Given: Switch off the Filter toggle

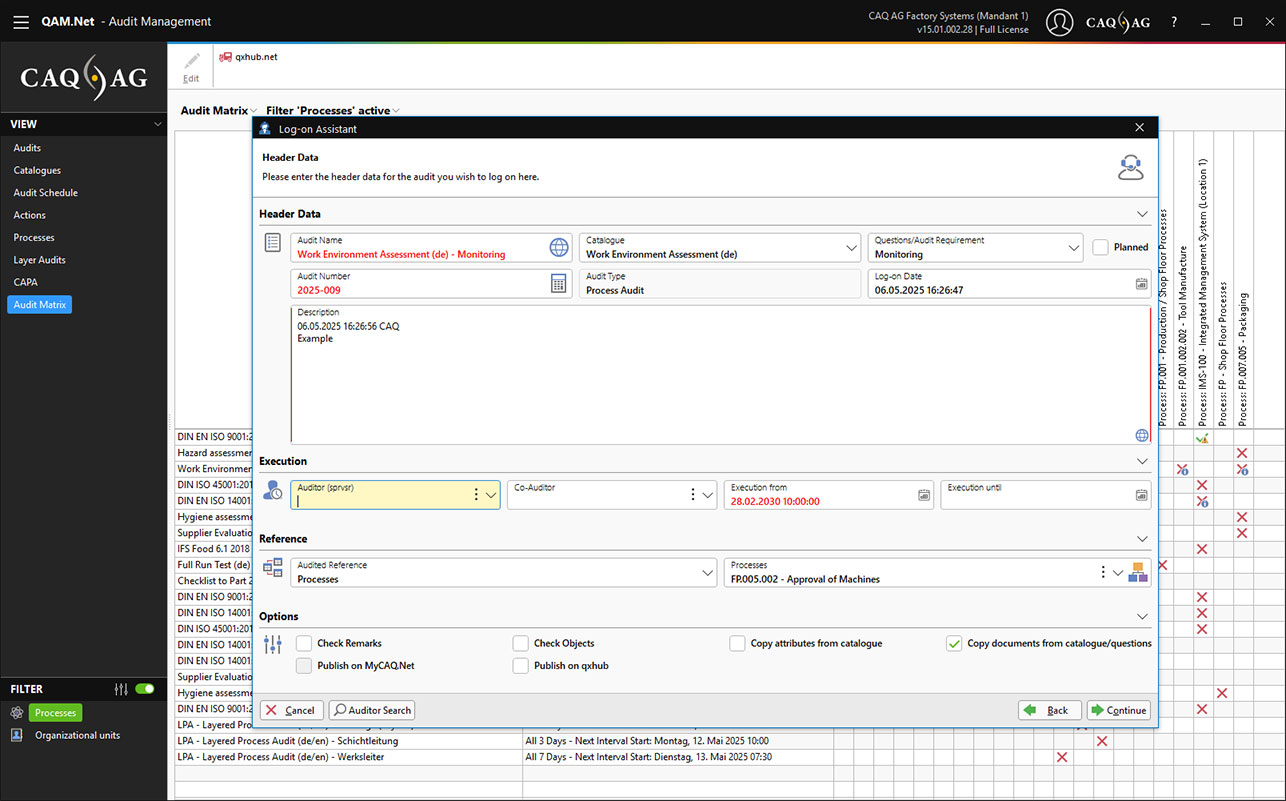Looking at the screenshot, I should pyautogui.click(x=145, y=689).
